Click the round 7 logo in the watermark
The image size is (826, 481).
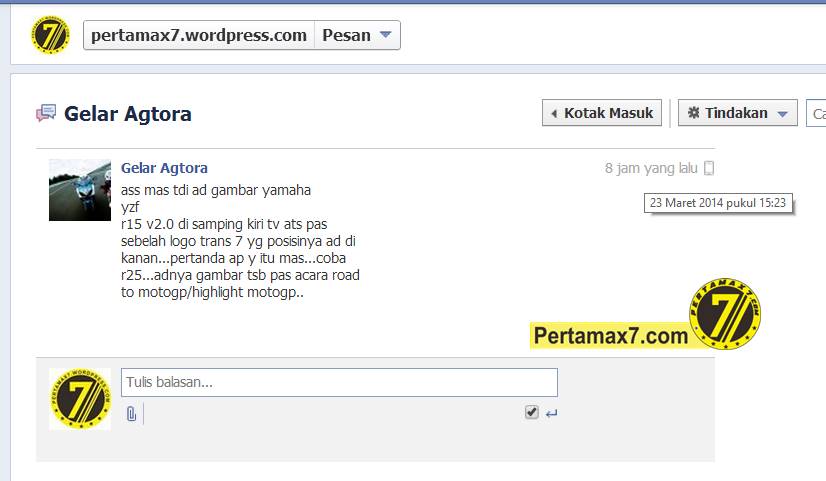point(725,315)
